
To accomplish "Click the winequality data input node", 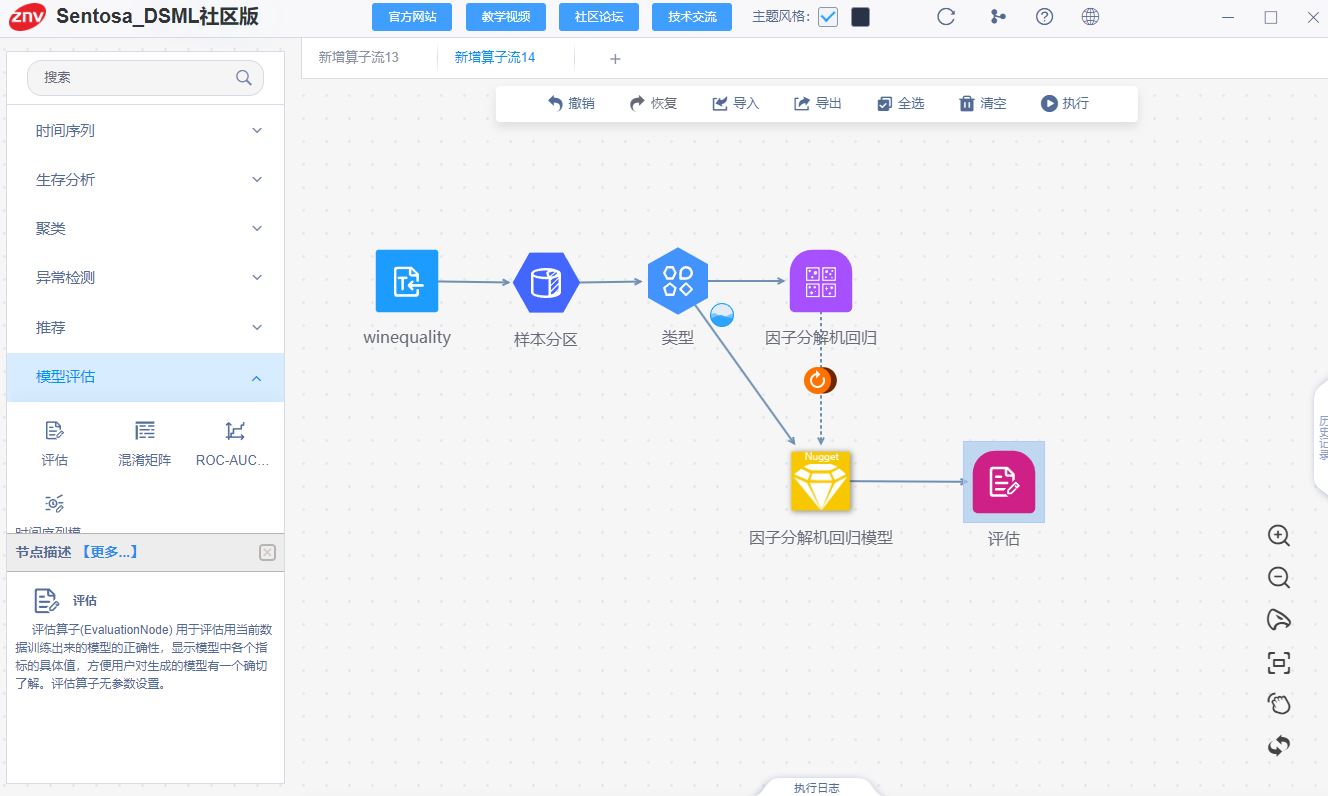I will tap(407, 281).
